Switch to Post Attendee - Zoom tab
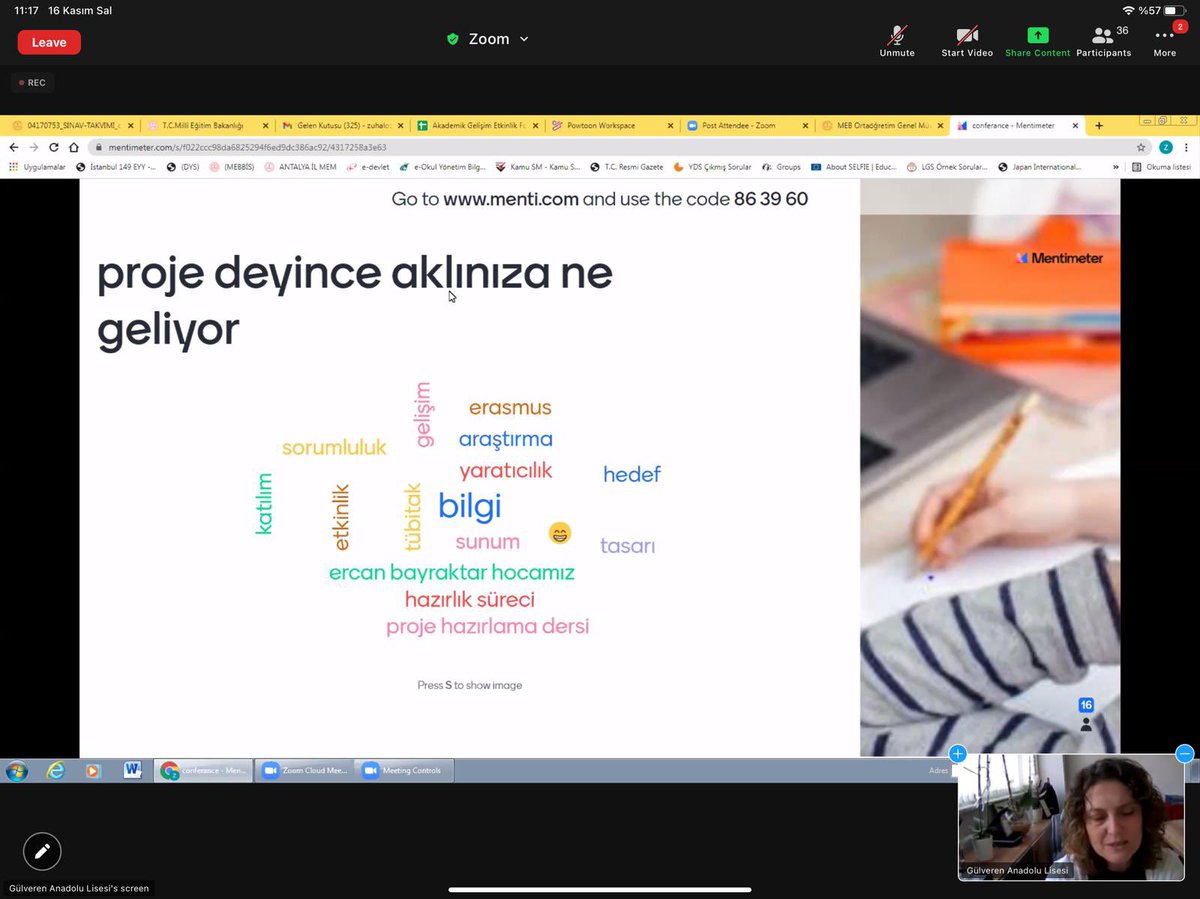 click(748, 126)
